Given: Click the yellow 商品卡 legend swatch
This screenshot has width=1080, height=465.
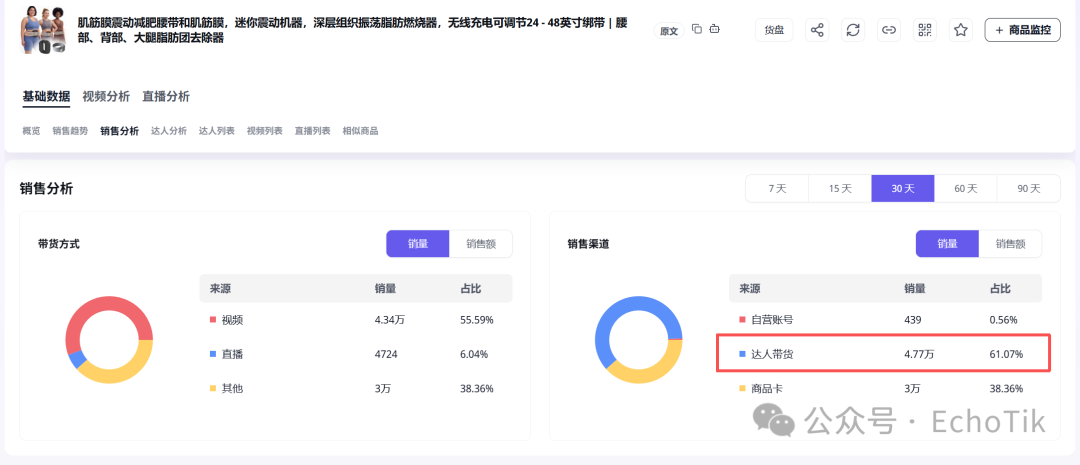Looking at the screenshot, I should point(742,389).
